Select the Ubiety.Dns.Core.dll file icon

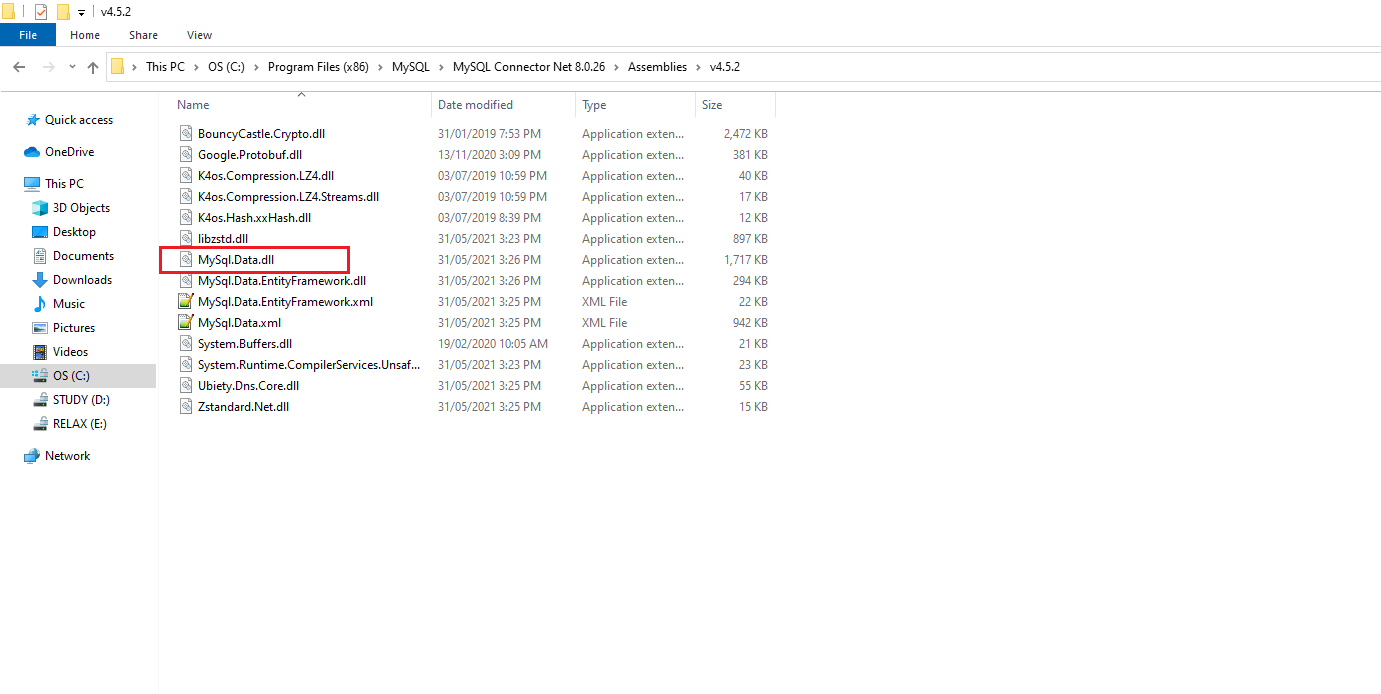tap(185, 386)
